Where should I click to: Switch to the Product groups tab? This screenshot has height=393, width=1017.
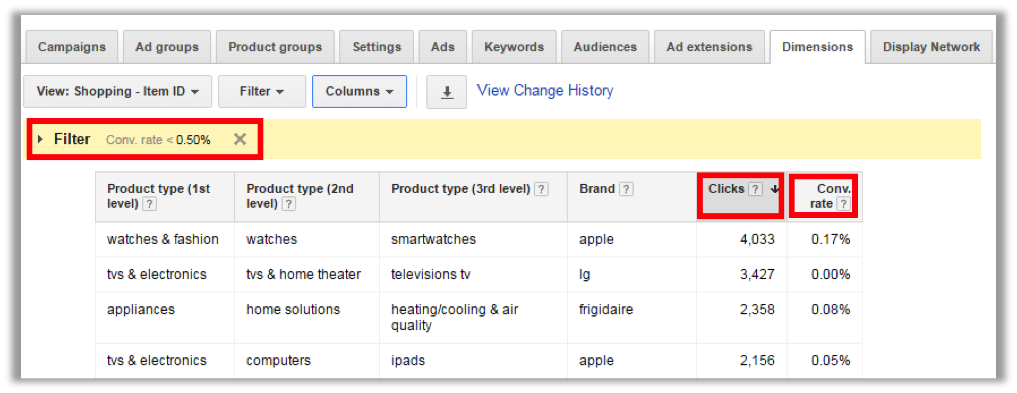pyautogui.click(x=275, y=47)
